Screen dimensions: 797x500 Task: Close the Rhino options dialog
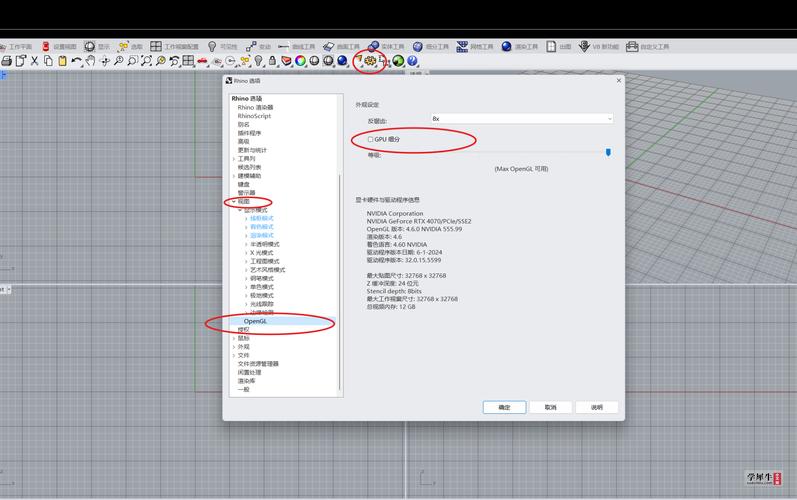tap(619, 80)
